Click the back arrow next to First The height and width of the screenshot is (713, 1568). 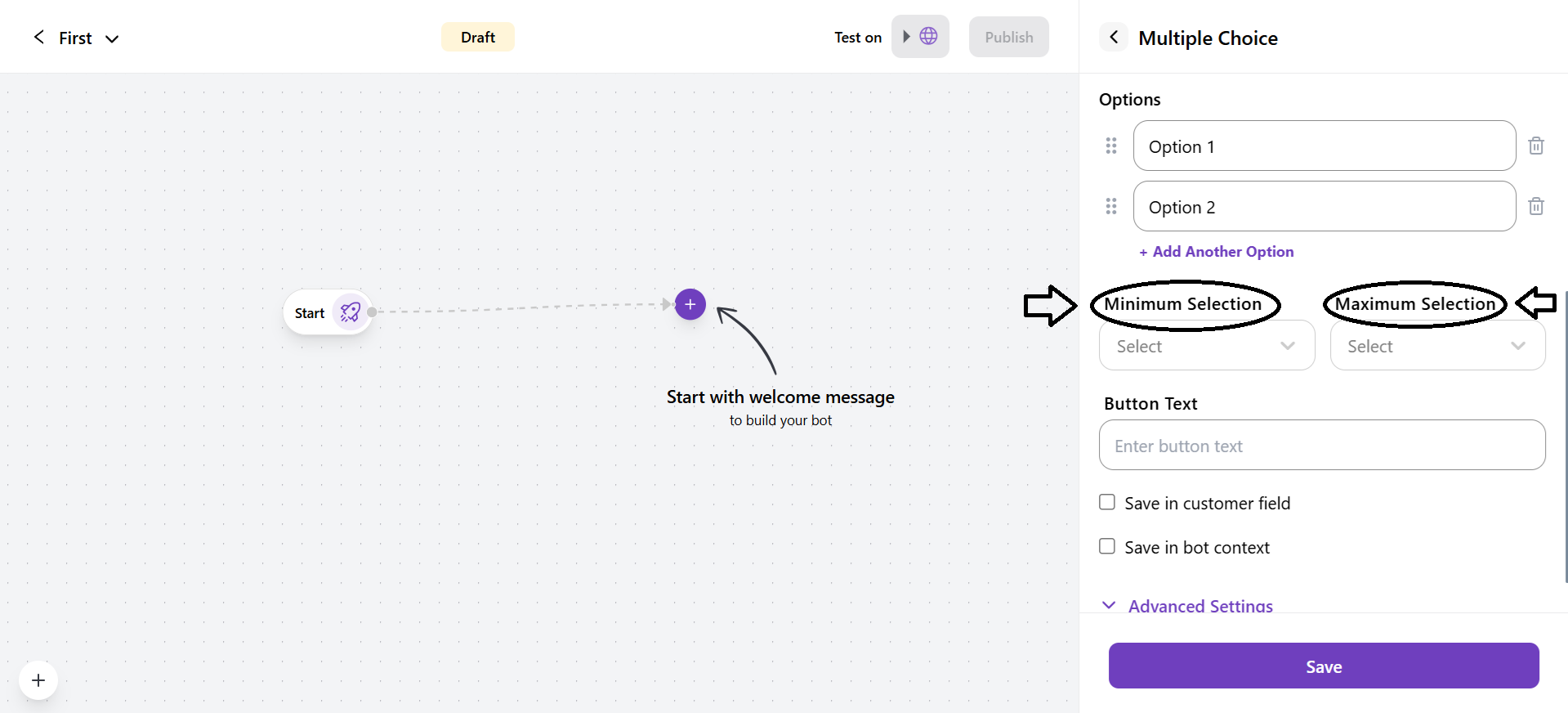[38, 37]
